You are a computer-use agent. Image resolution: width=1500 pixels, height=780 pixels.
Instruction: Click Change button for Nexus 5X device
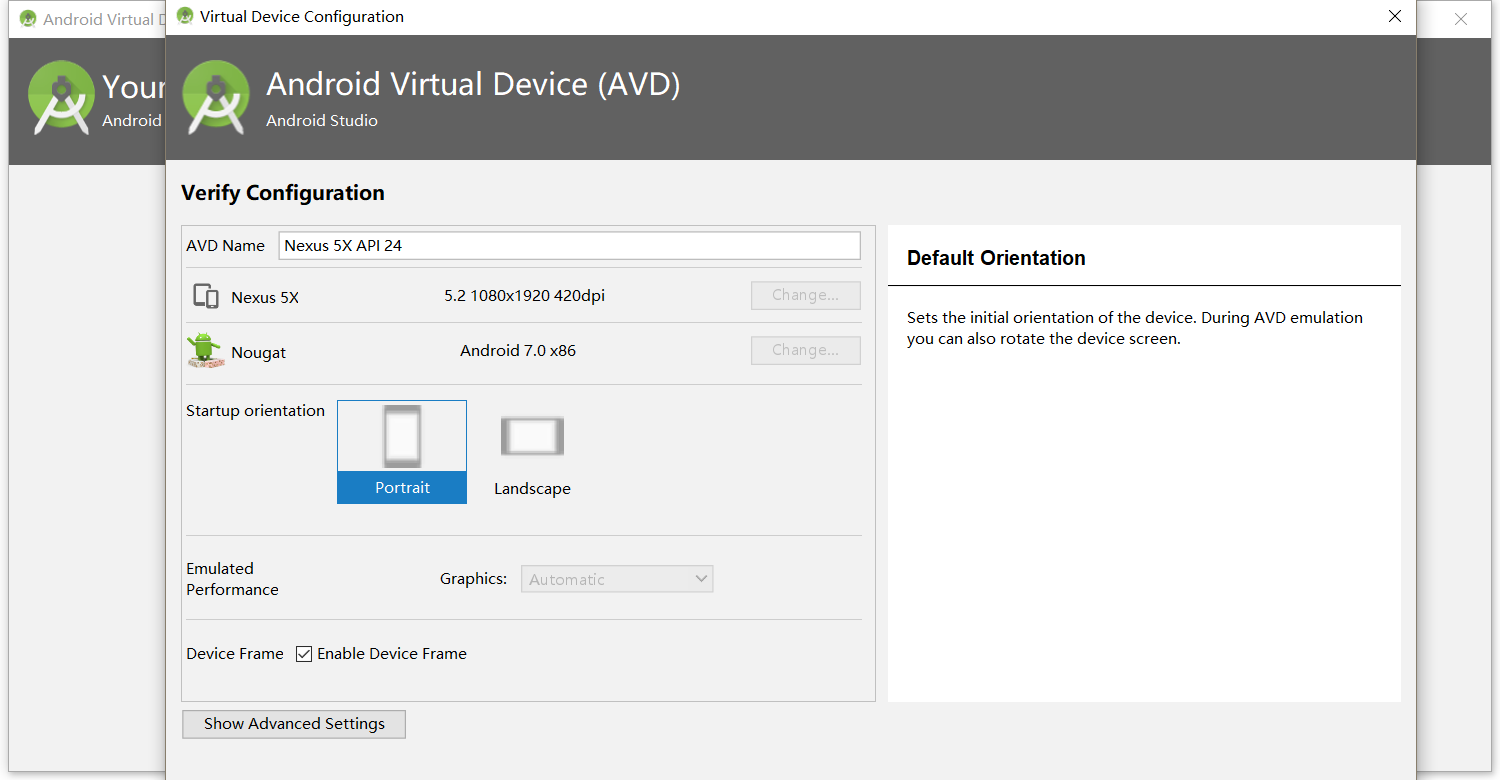tap(806, 296)
